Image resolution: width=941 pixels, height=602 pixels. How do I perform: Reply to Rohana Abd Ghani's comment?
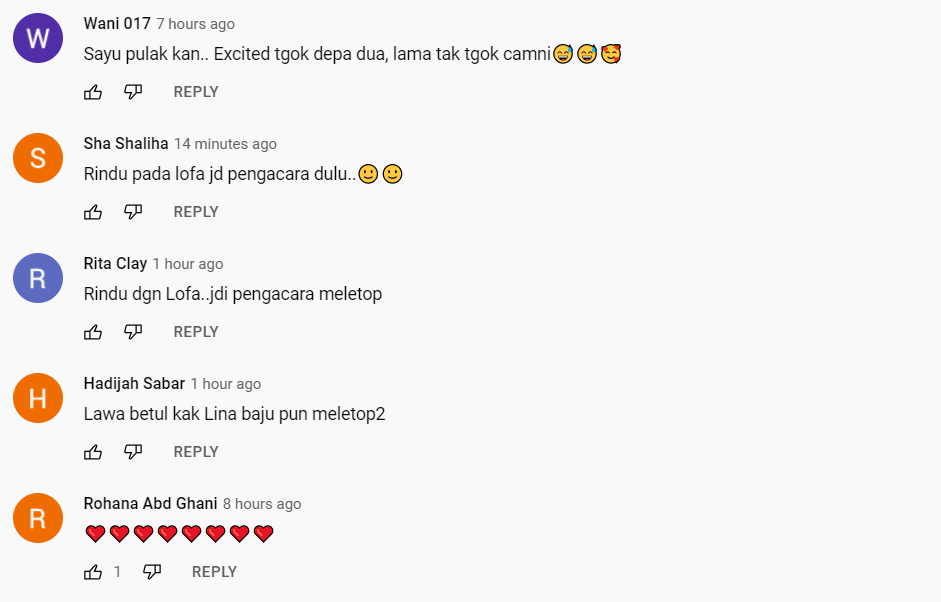point(214,572)
